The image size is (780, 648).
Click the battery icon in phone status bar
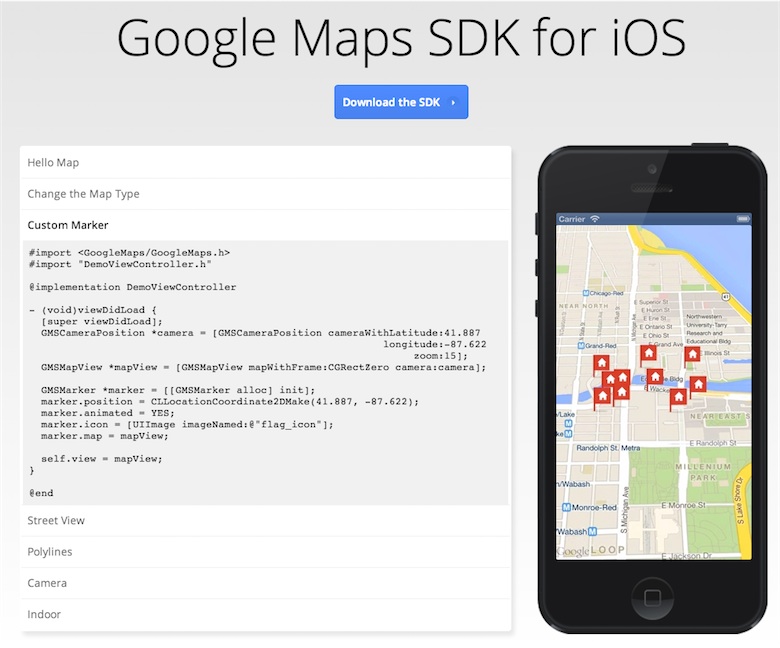(x=743, y=219)
